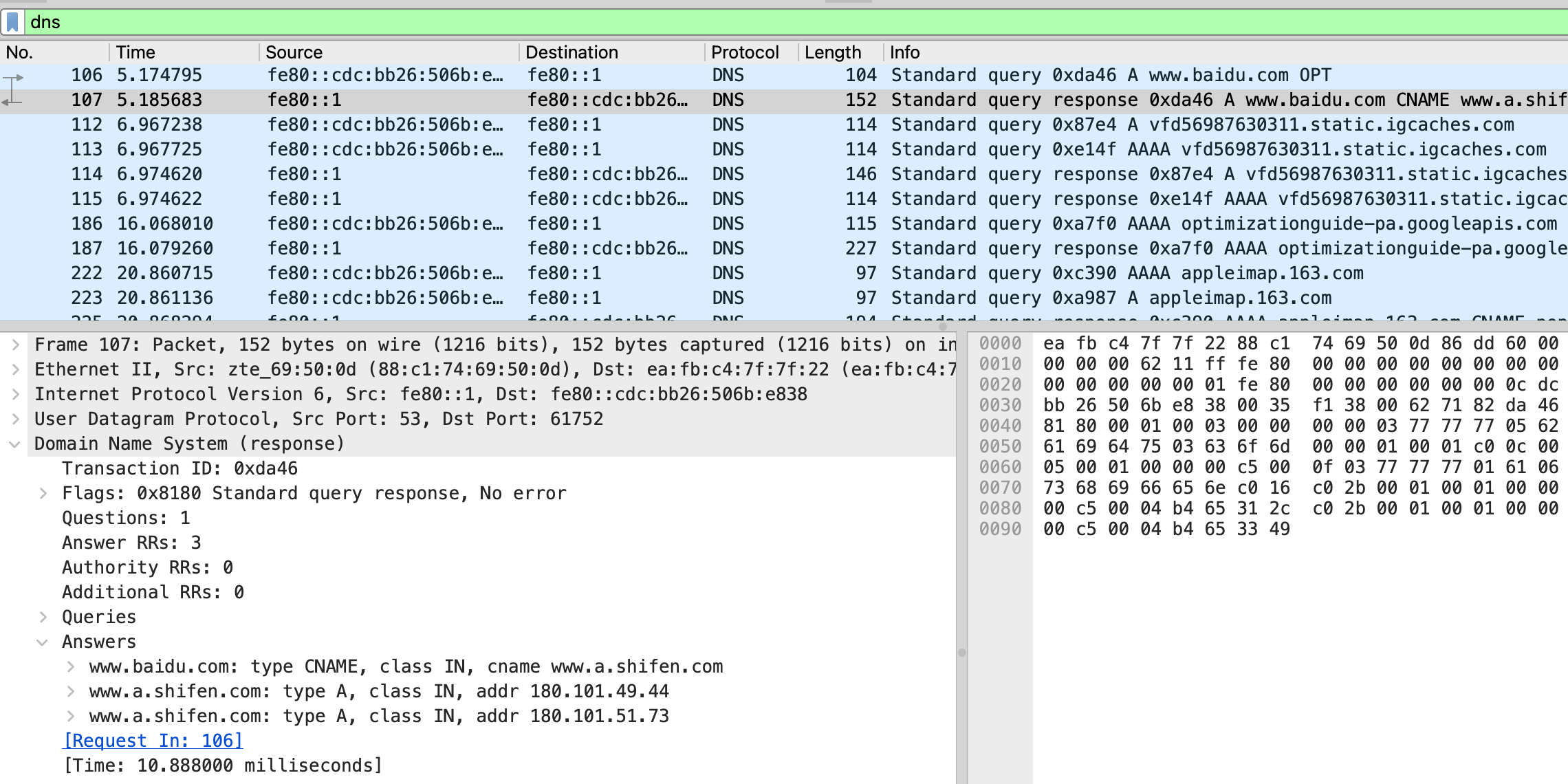This screenshot has height=784, width=1568.
Task: Collapse the Domain Name System section
Action: [x=15, y=444]
